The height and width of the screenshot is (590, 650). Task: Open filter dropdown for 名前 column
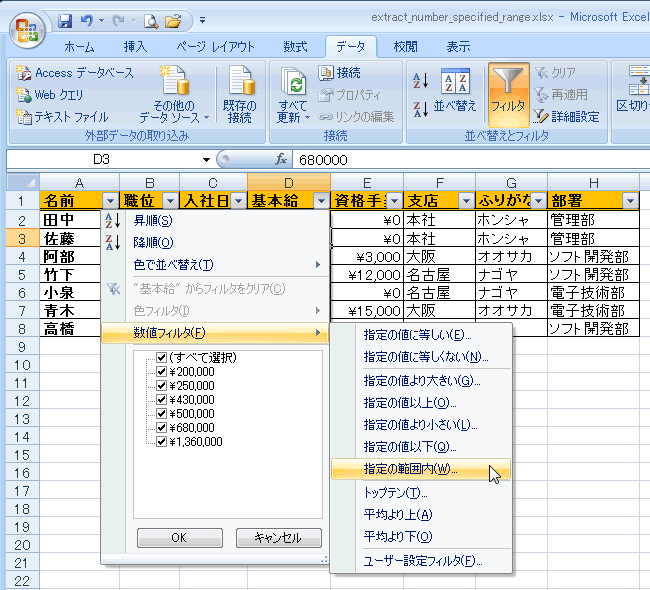tap(110, 201)
